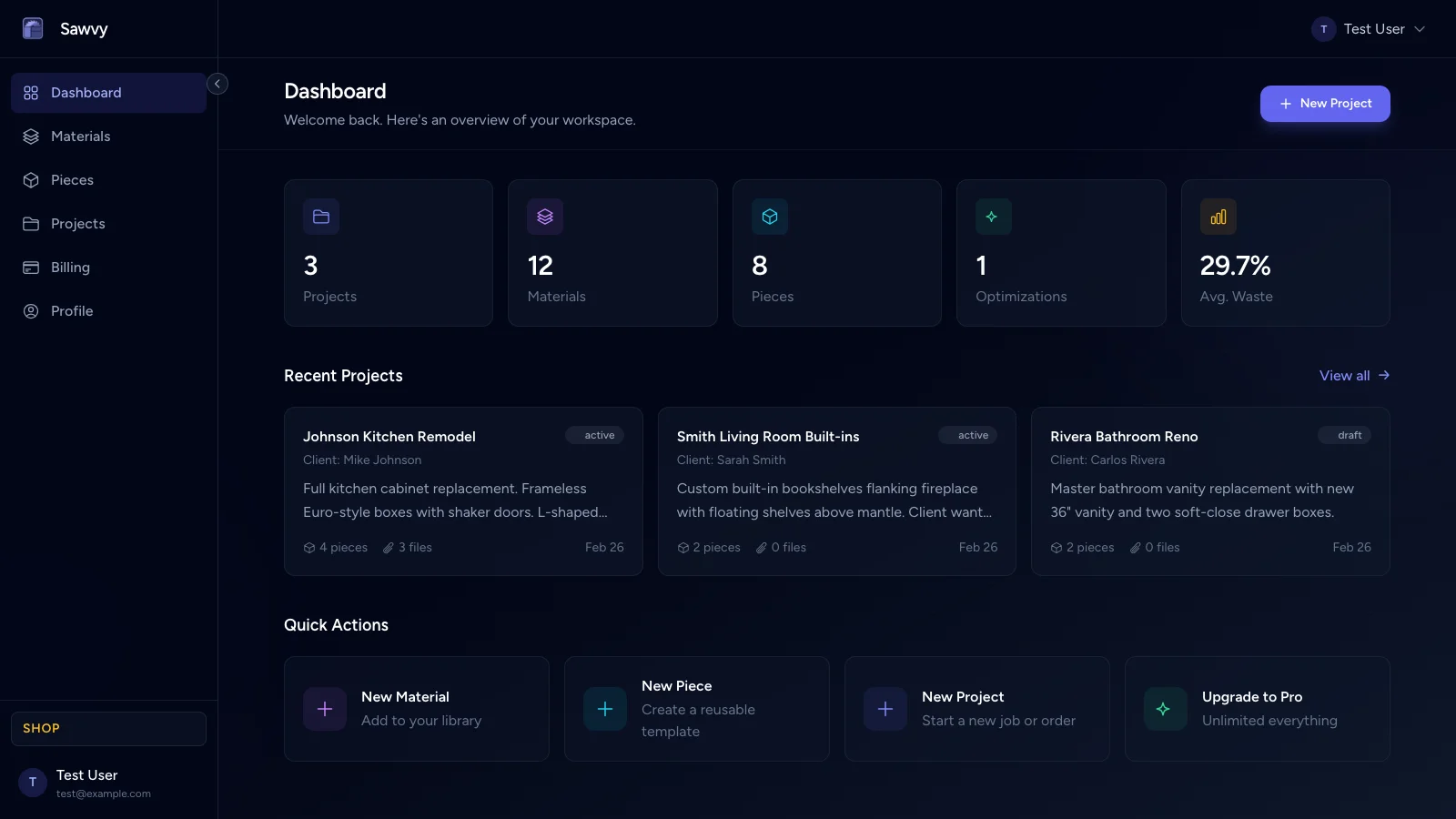Open the Test User account dropdown
This screenshot has height=819, width=1456.
pyautogui.click(x=1370, y=28)
